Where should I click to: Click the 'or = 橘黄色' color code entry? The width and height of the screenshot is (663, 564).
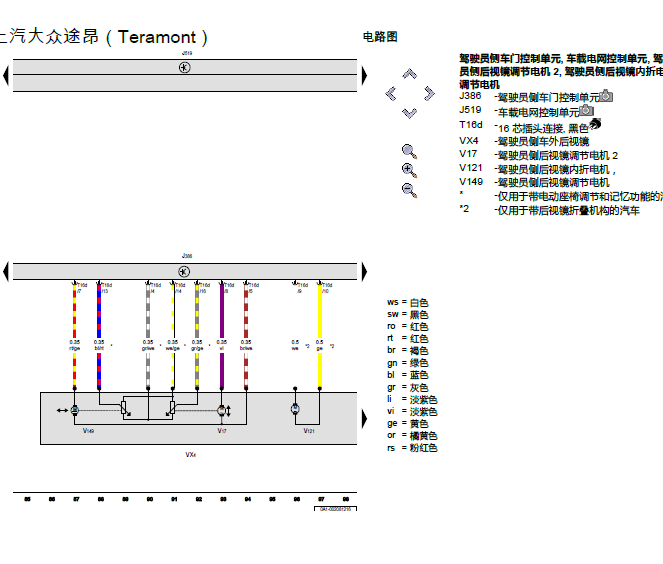pos(412,435)
